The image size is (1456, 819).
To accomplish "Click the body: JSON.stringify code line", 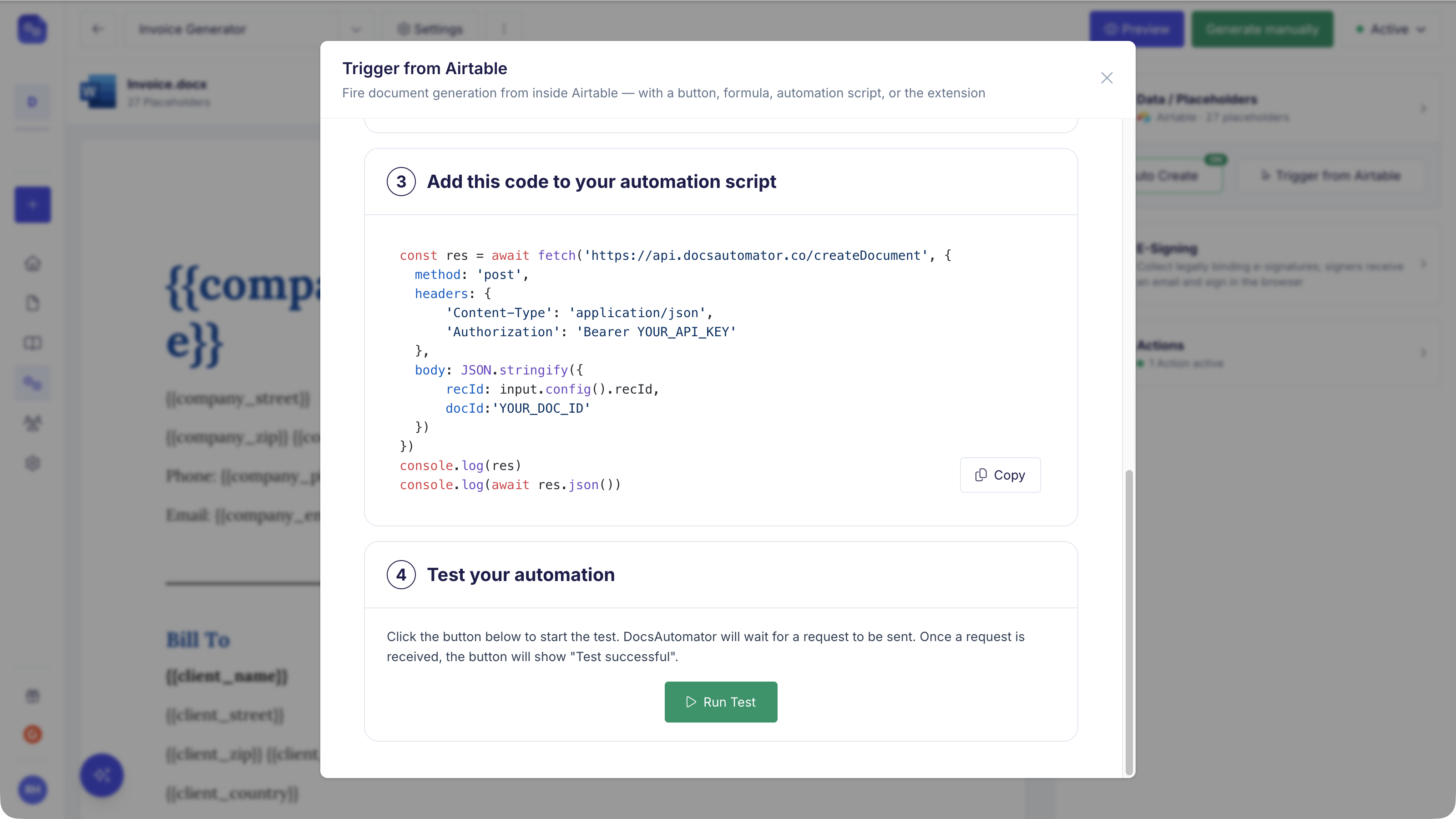I will point(499,369).
